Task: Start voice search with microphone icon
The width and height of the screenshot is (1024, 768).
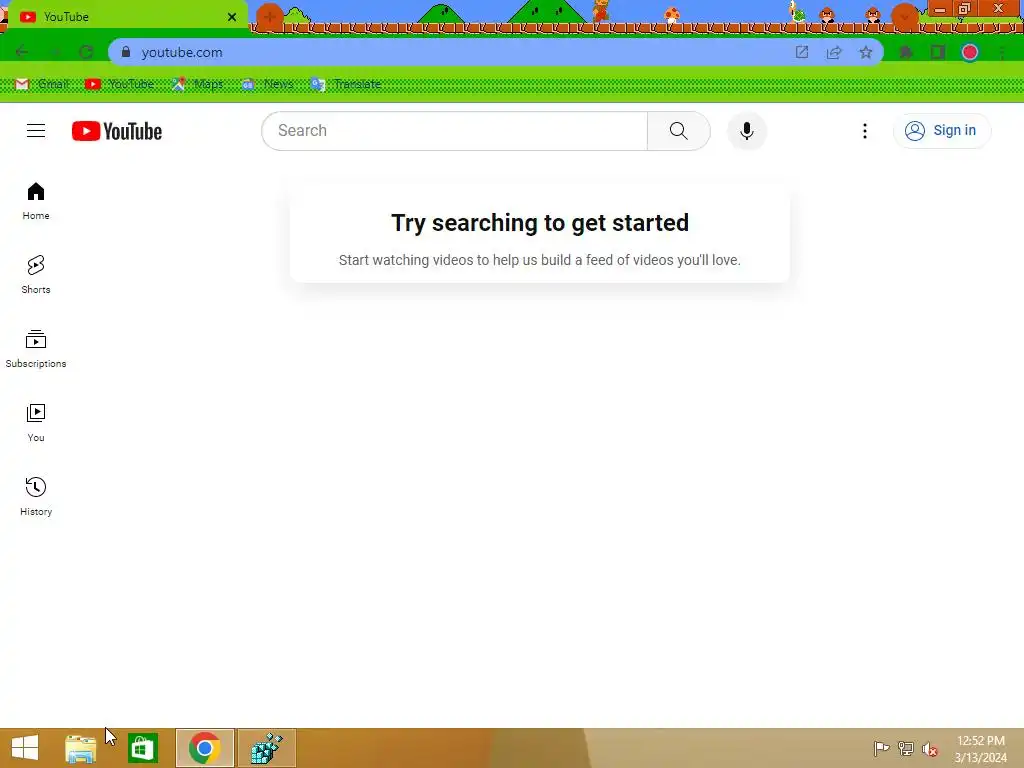Action: point(746,131)
